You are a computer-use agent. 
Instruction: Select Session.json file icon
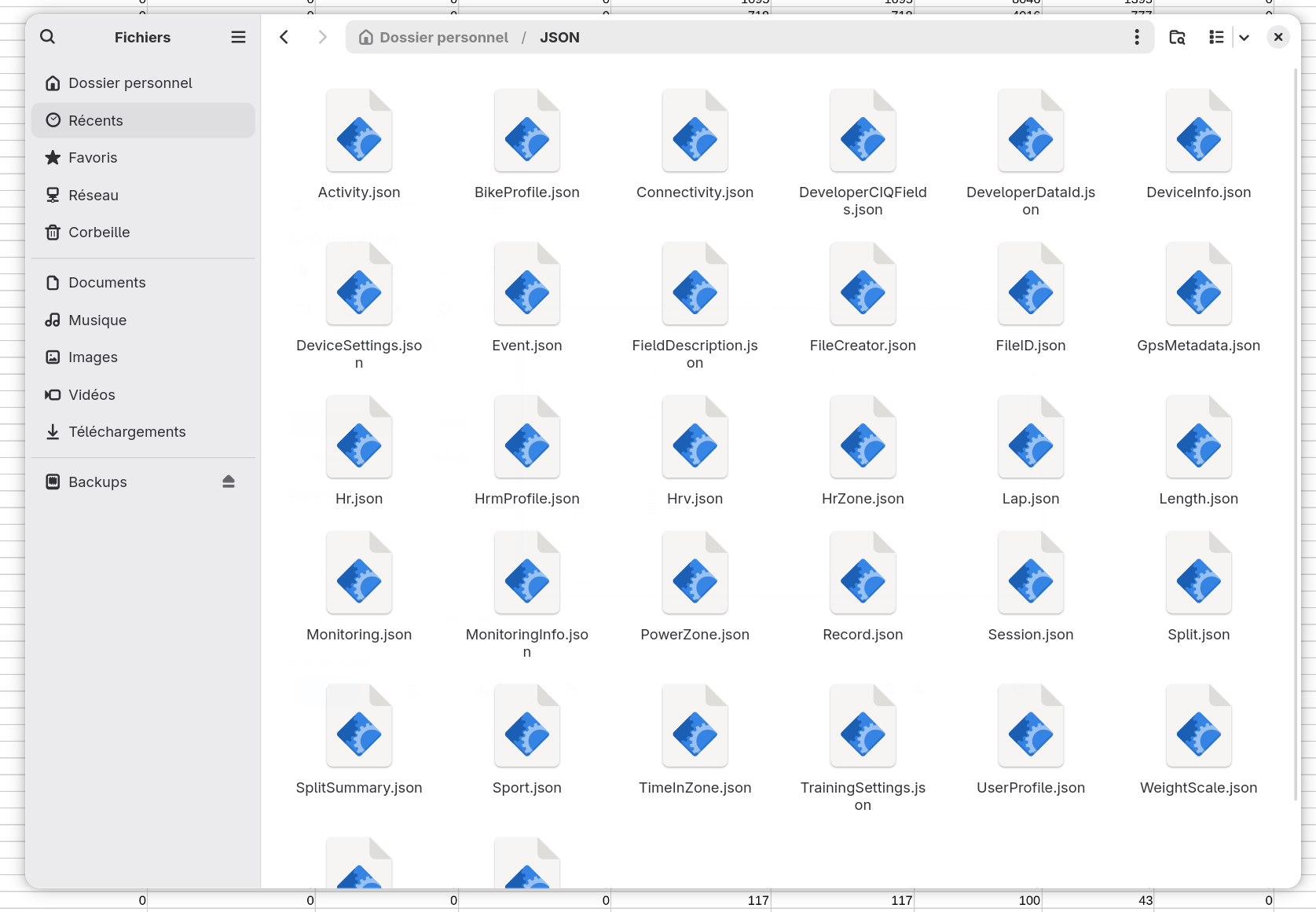(x=1031, y=573)
